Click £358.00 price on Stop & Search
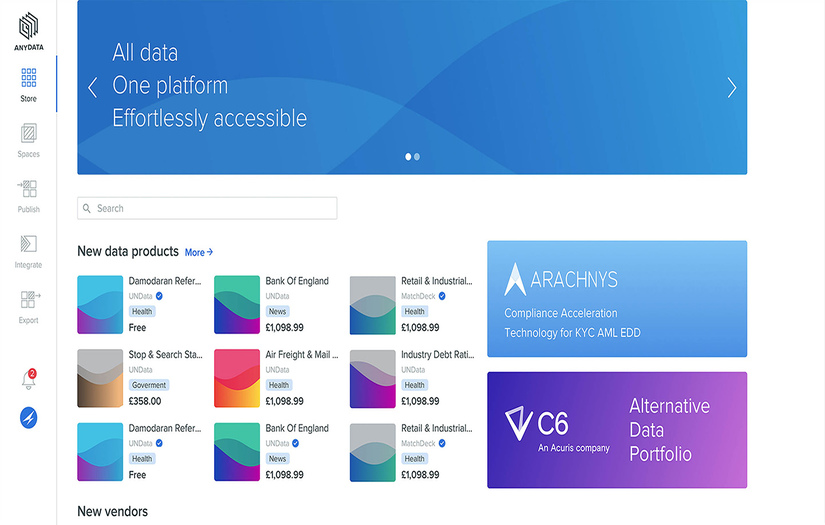Screen dimensions: 825x525 click(145, 401)
